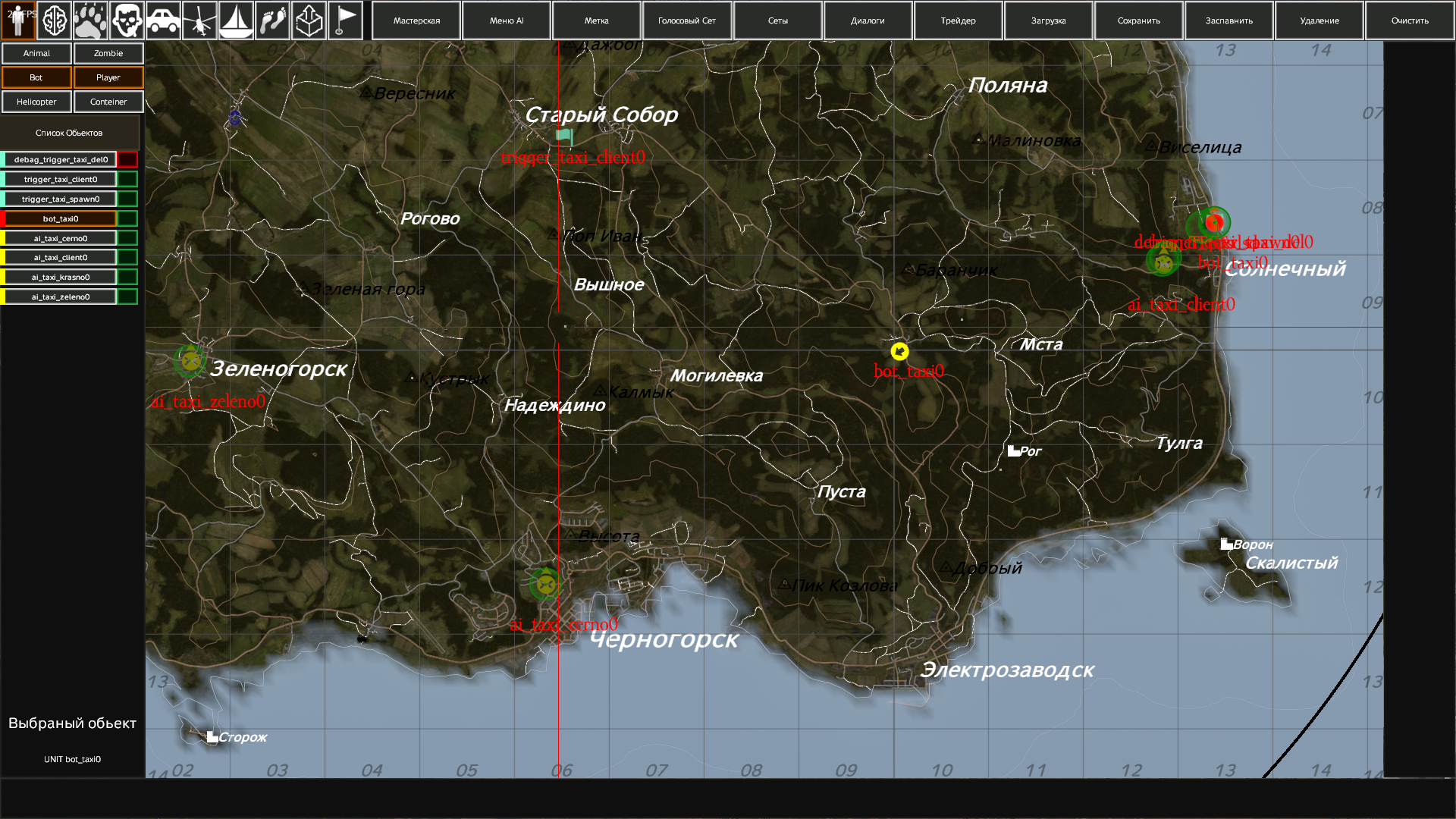Select the brain AI category icon
This screenshot has width=1456, height=819.
pos(55,20)
